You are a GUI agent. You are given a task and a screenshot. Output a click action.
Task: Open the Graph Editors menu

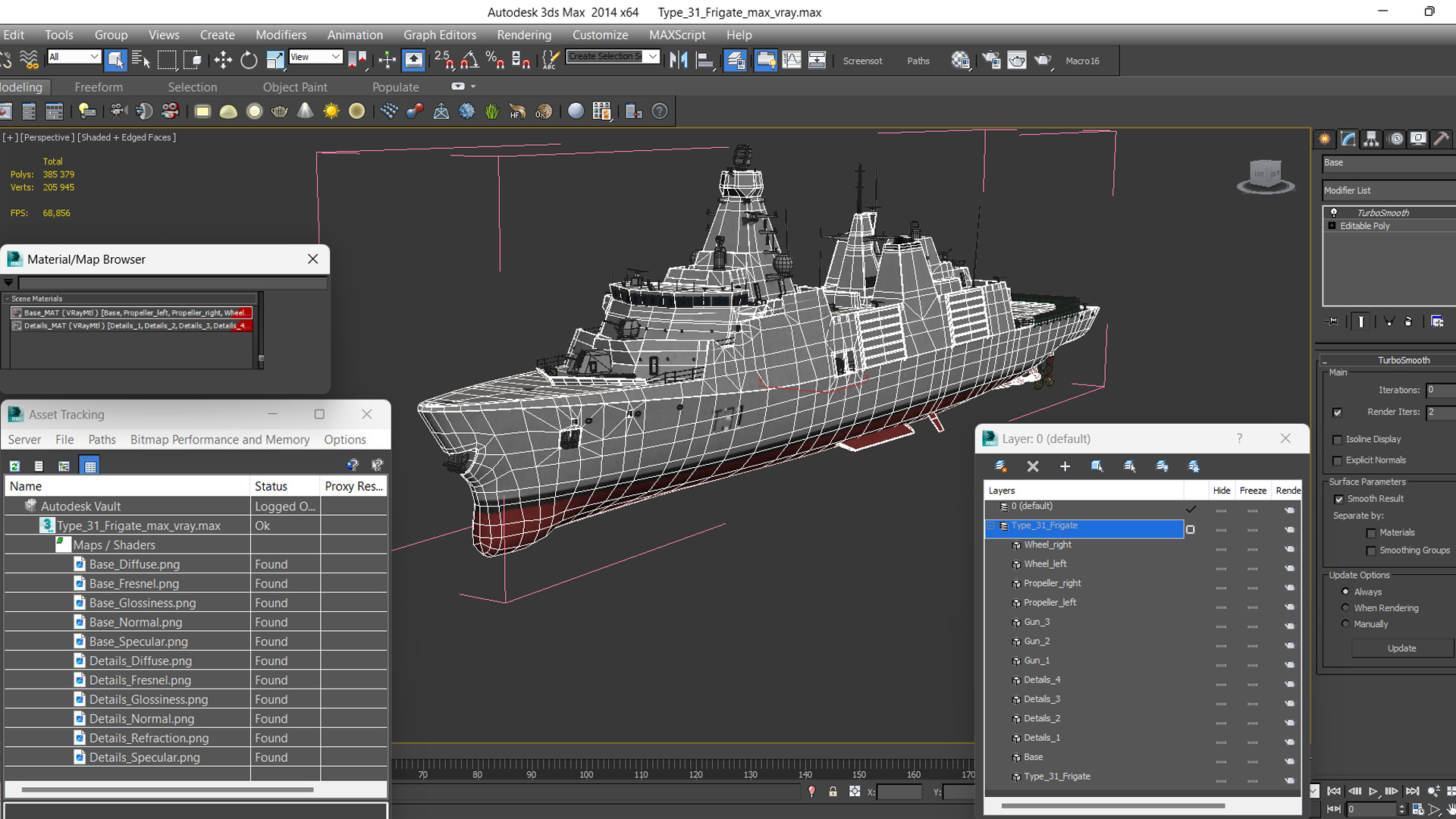[440, 35]
